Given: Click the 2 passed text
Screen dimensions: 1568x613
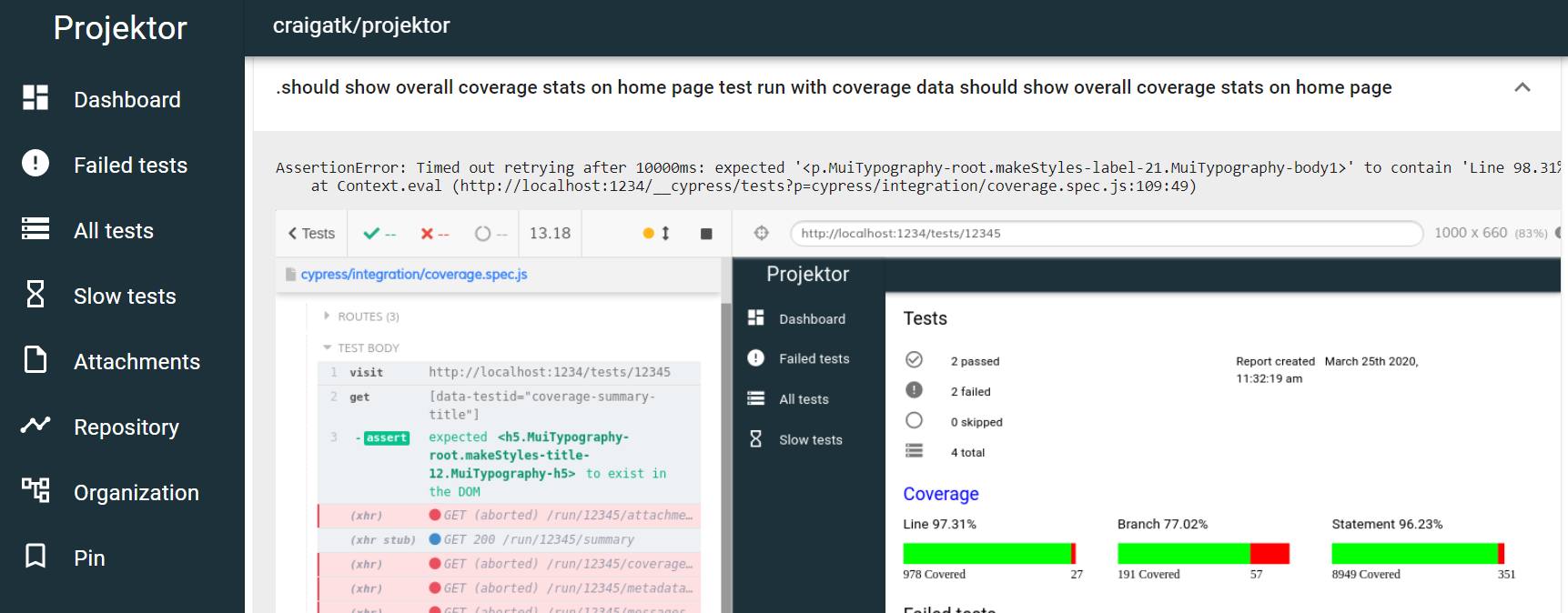Looking at the screenshot, I should tap(976, 361).
